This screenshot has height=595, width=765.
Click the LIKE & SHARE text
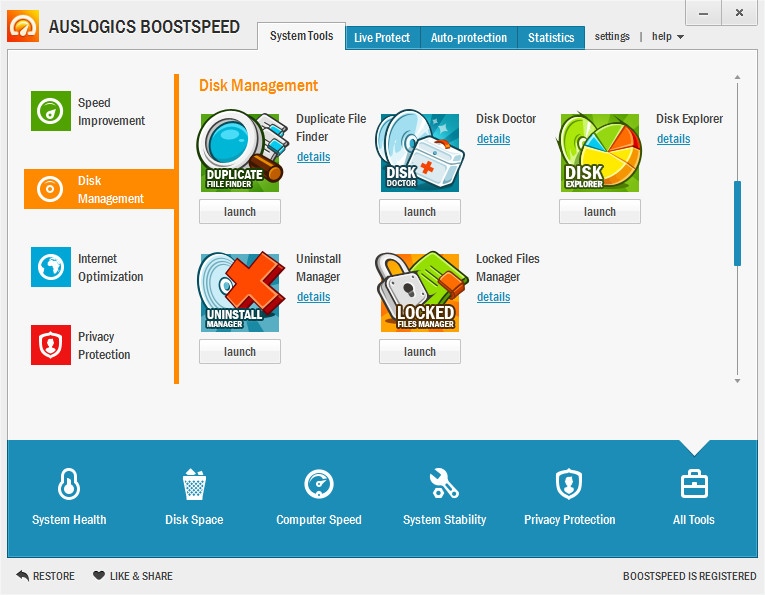(x=141, y=576)
